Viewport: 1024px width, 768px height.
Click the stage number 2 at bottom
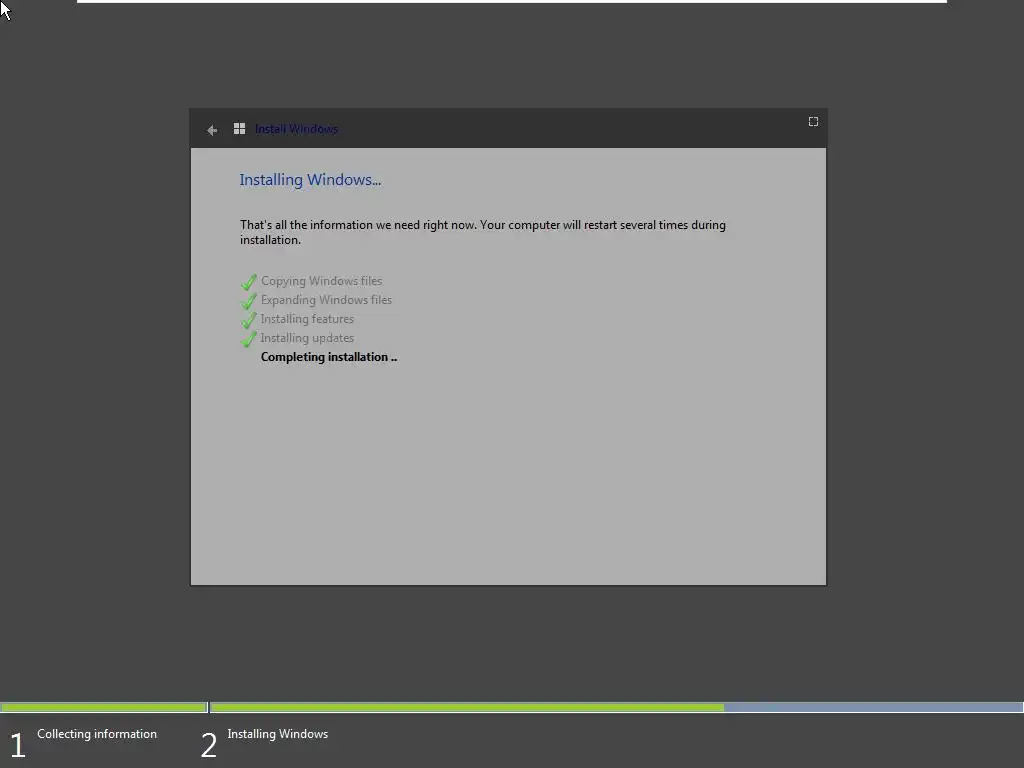tap(208, 745)
